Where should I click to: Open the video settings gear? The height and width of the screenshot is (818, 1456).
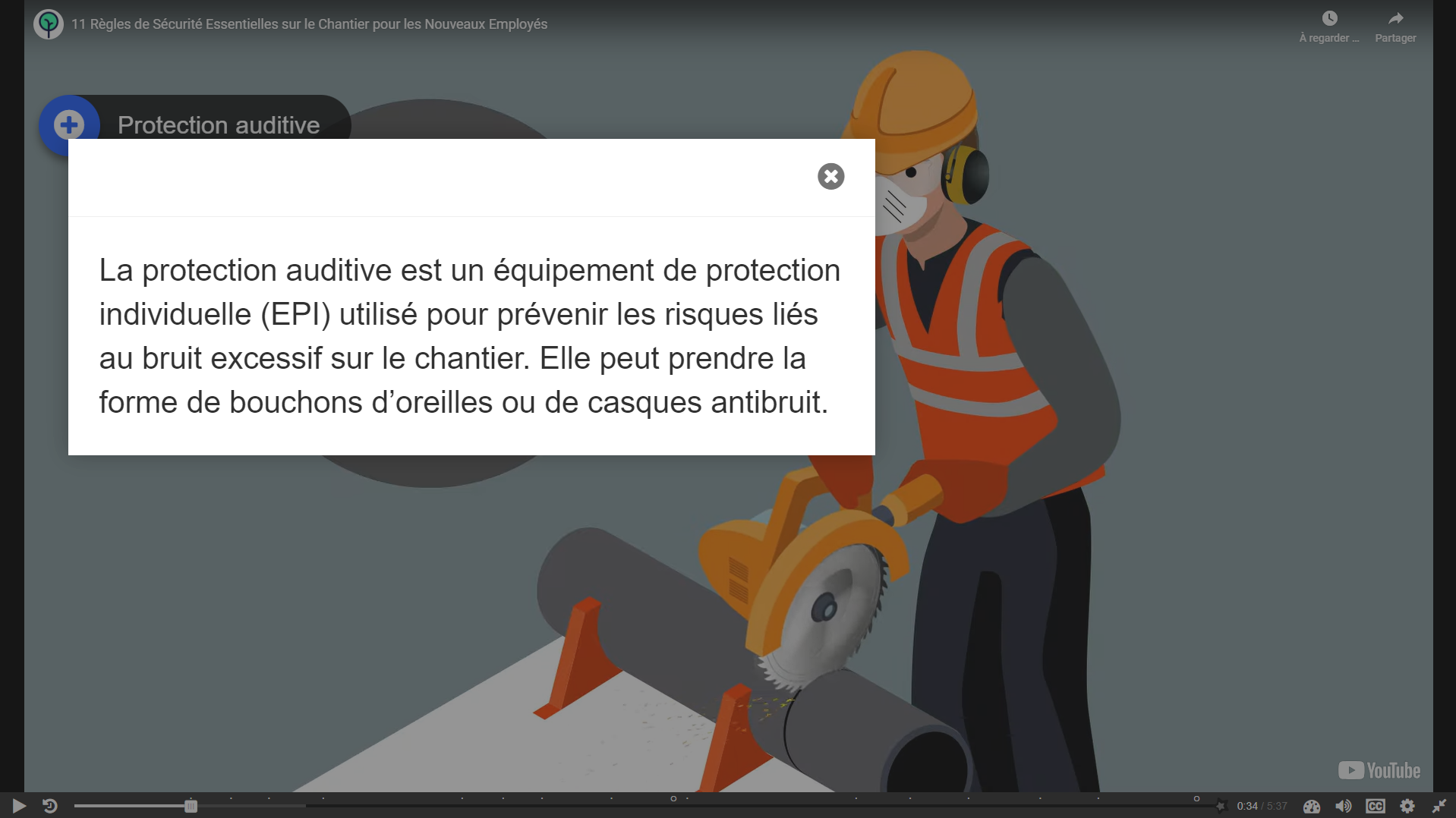tap(1407, 806)
